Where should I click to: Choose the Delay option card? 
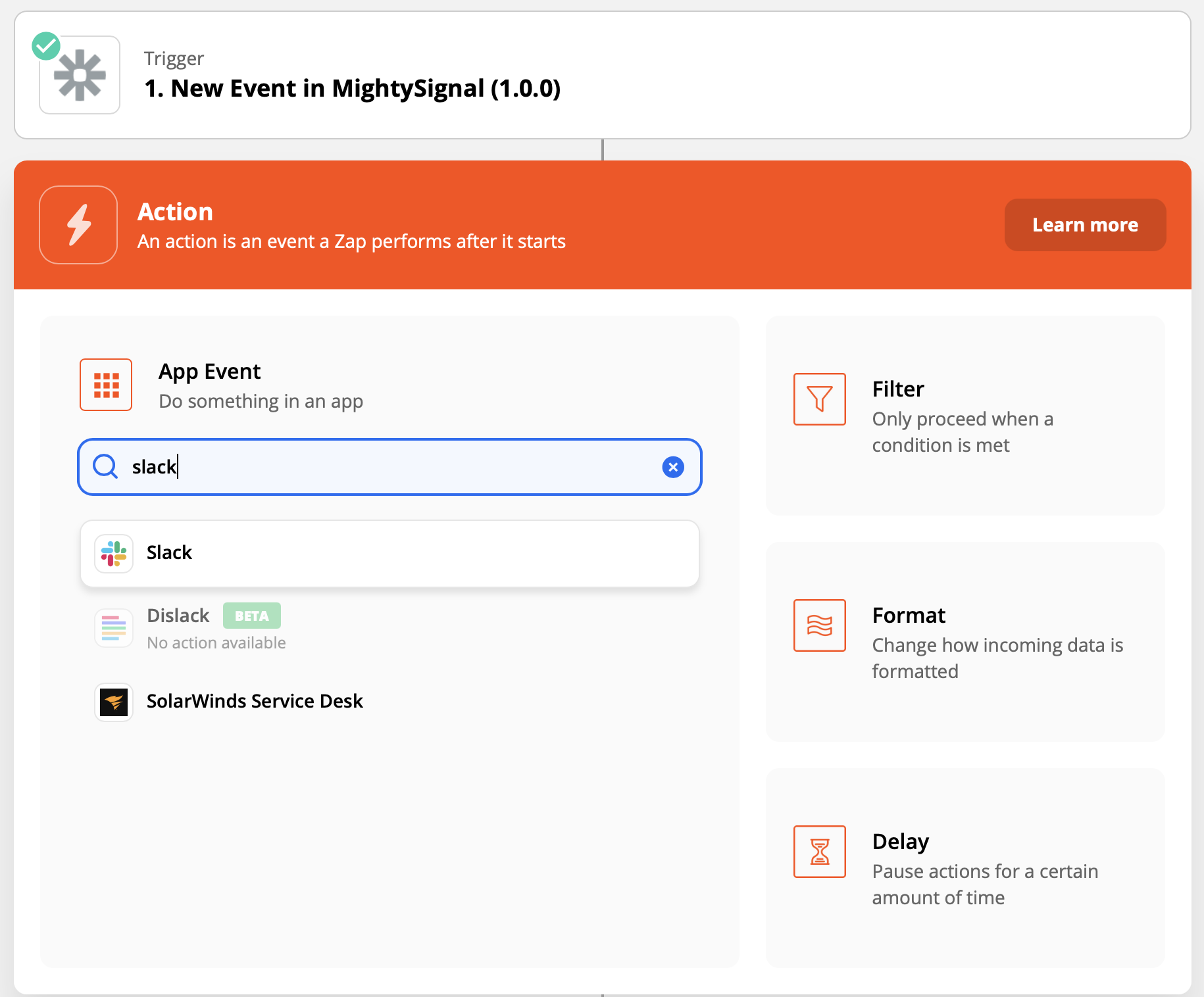965,868
